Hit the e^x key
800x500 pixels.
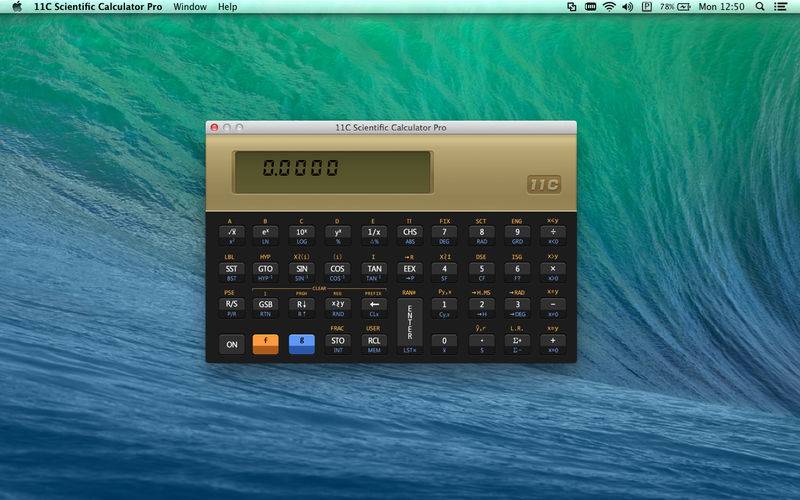click(265, 235)
